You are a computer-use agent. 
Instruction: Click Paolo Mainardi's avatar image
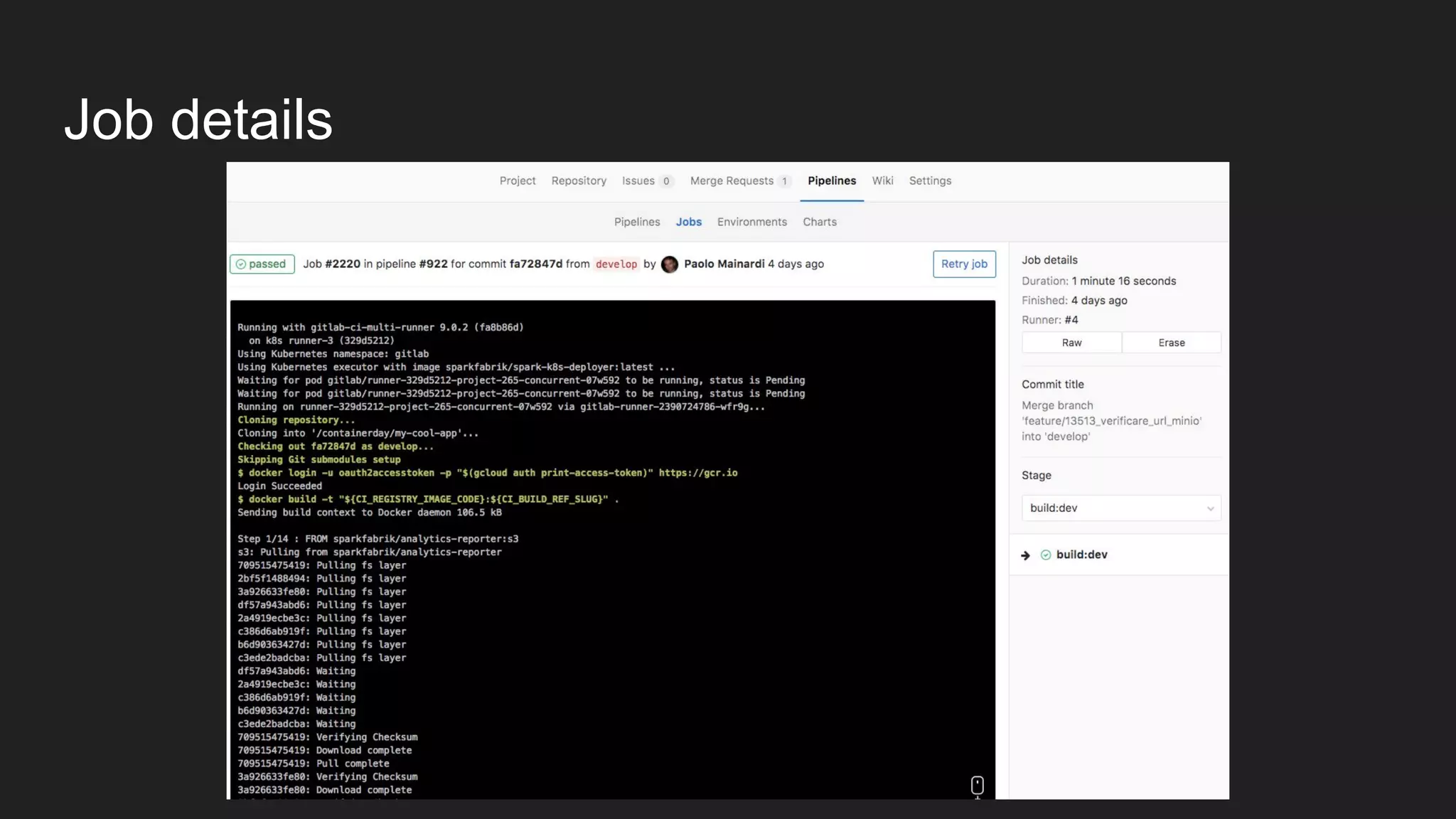(669, 264)
